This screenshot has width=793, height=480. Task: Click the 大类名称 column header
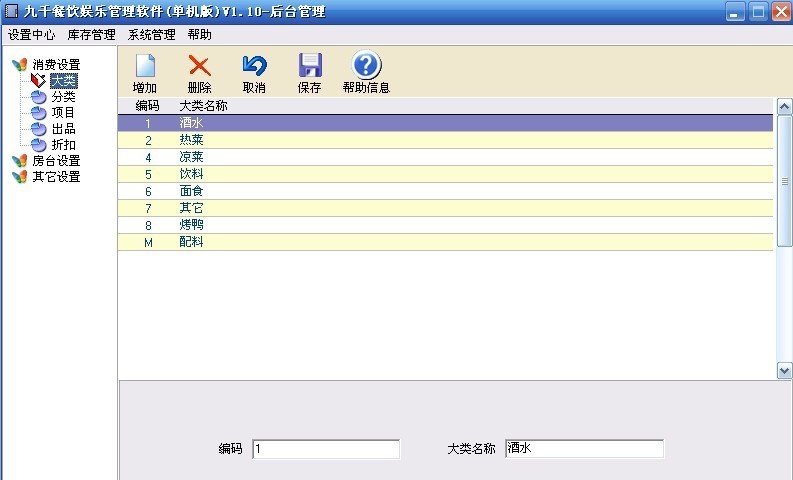(x=203, y=106)
